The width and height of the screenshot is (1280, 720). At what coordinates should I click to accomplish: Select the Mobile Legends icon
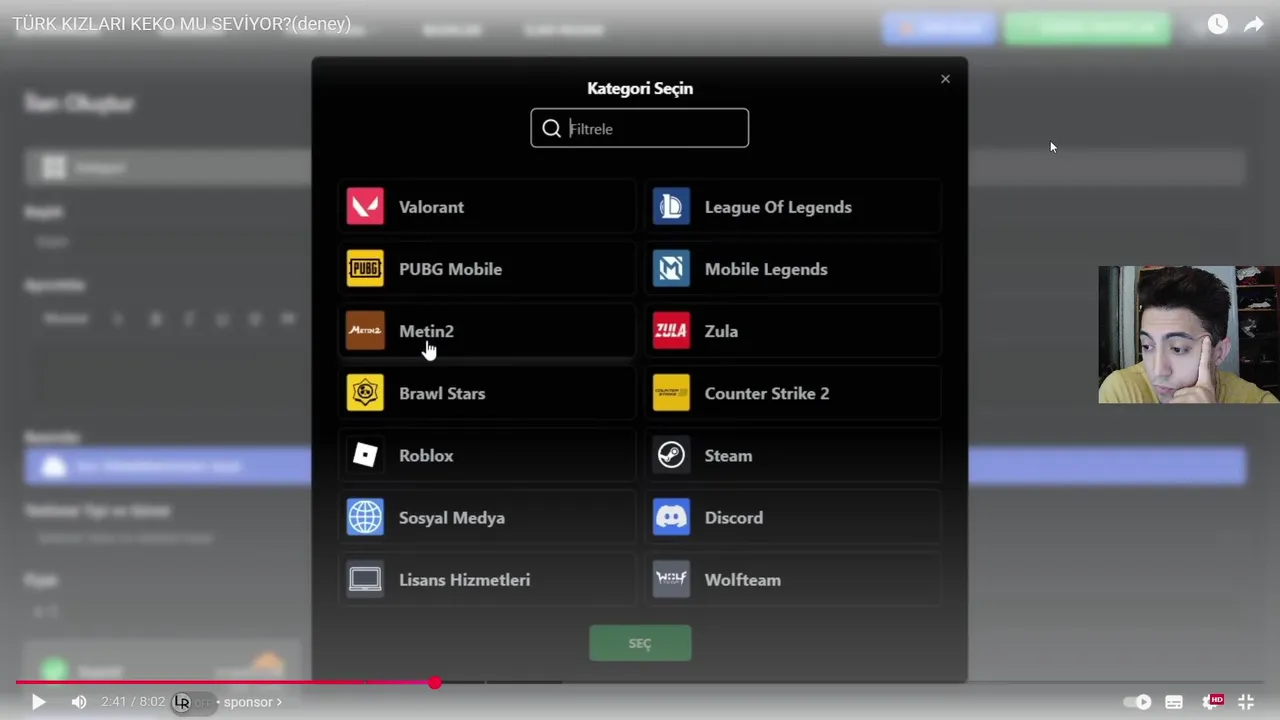(x=671, y=269)
